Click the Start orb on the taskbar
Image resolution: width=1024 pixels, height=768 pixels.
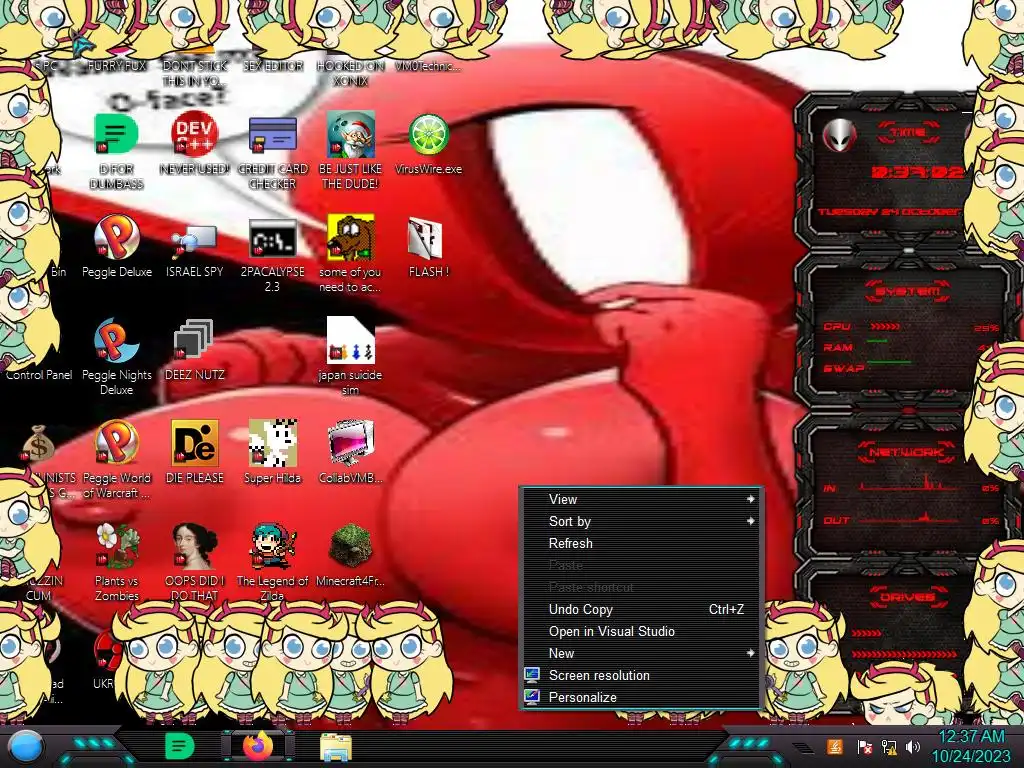(26, 746)
